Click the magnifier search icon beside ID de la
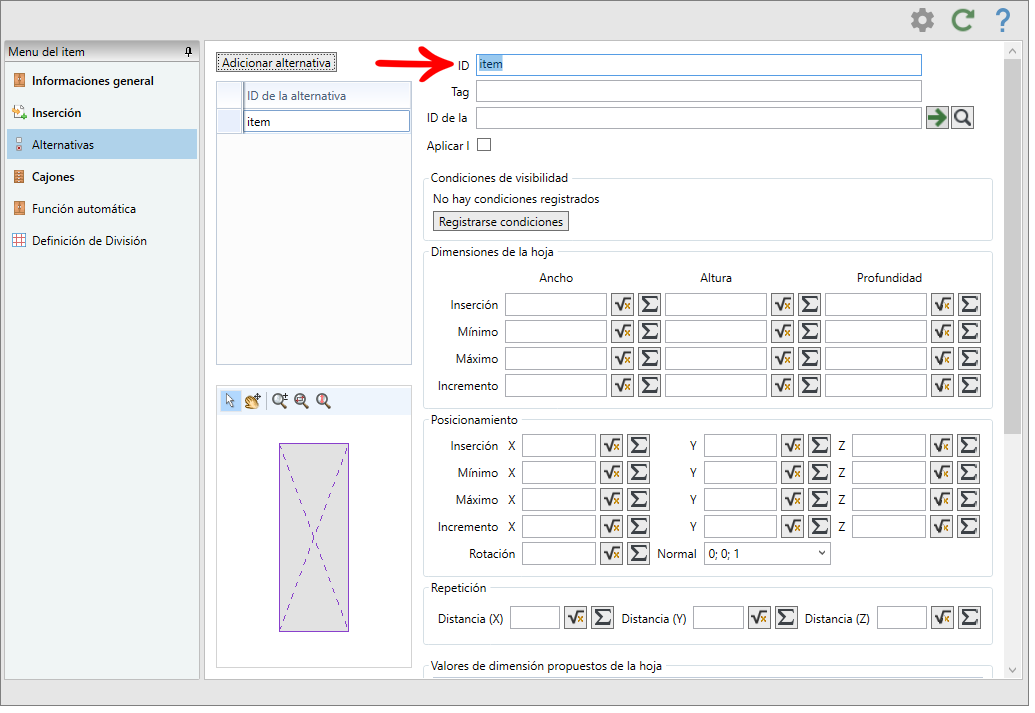 pyautogui.click(x=962, y=118)
